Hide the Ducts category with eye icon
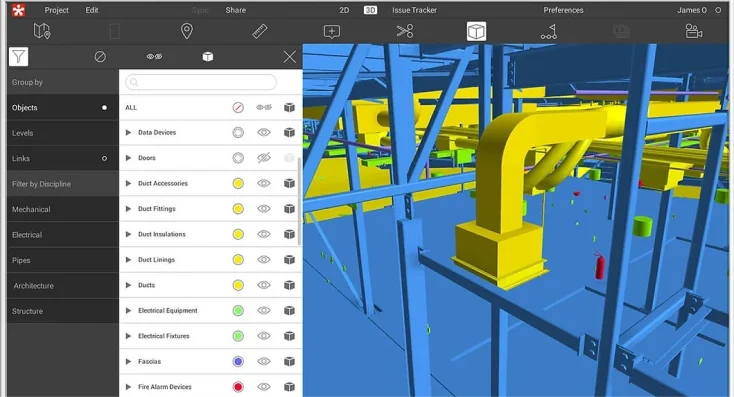734x397 pixels. pyautogui.click(x=264, y=285)
